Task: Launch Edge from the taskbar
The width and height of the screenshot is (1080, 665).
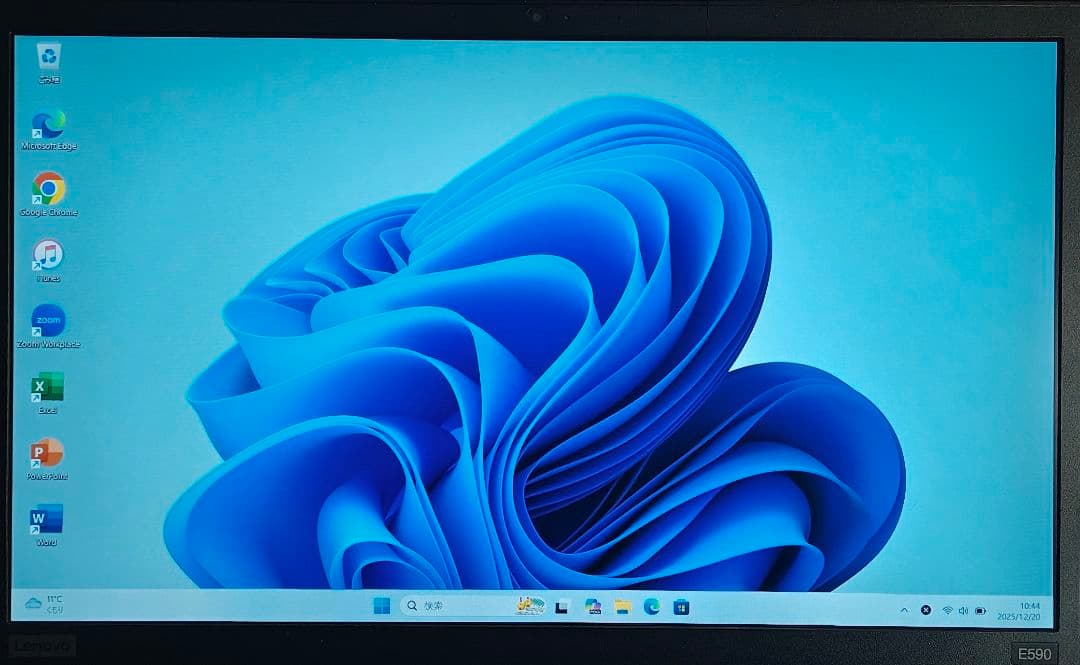Action: (652, 606)
